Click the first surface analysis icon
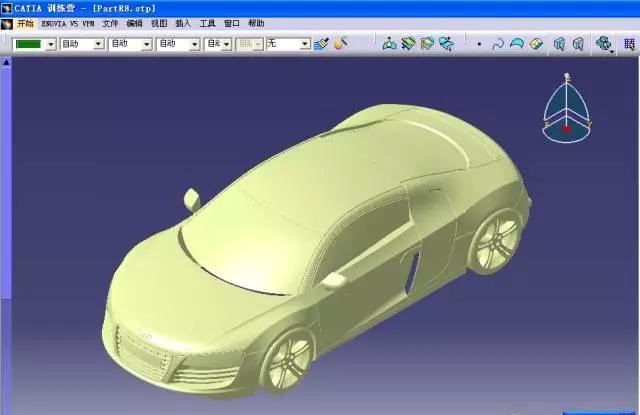This screenshot has width=640, height=415. point(390,44)
